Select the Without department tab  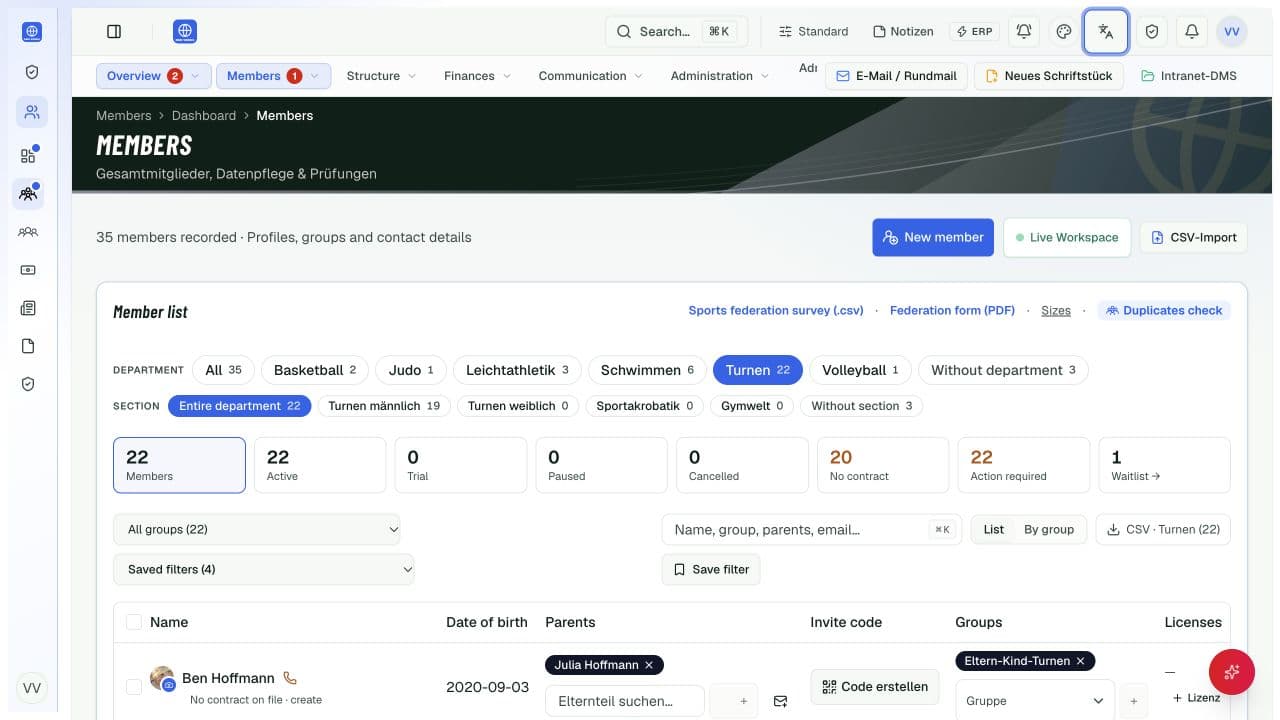(x=1003, y=370)
